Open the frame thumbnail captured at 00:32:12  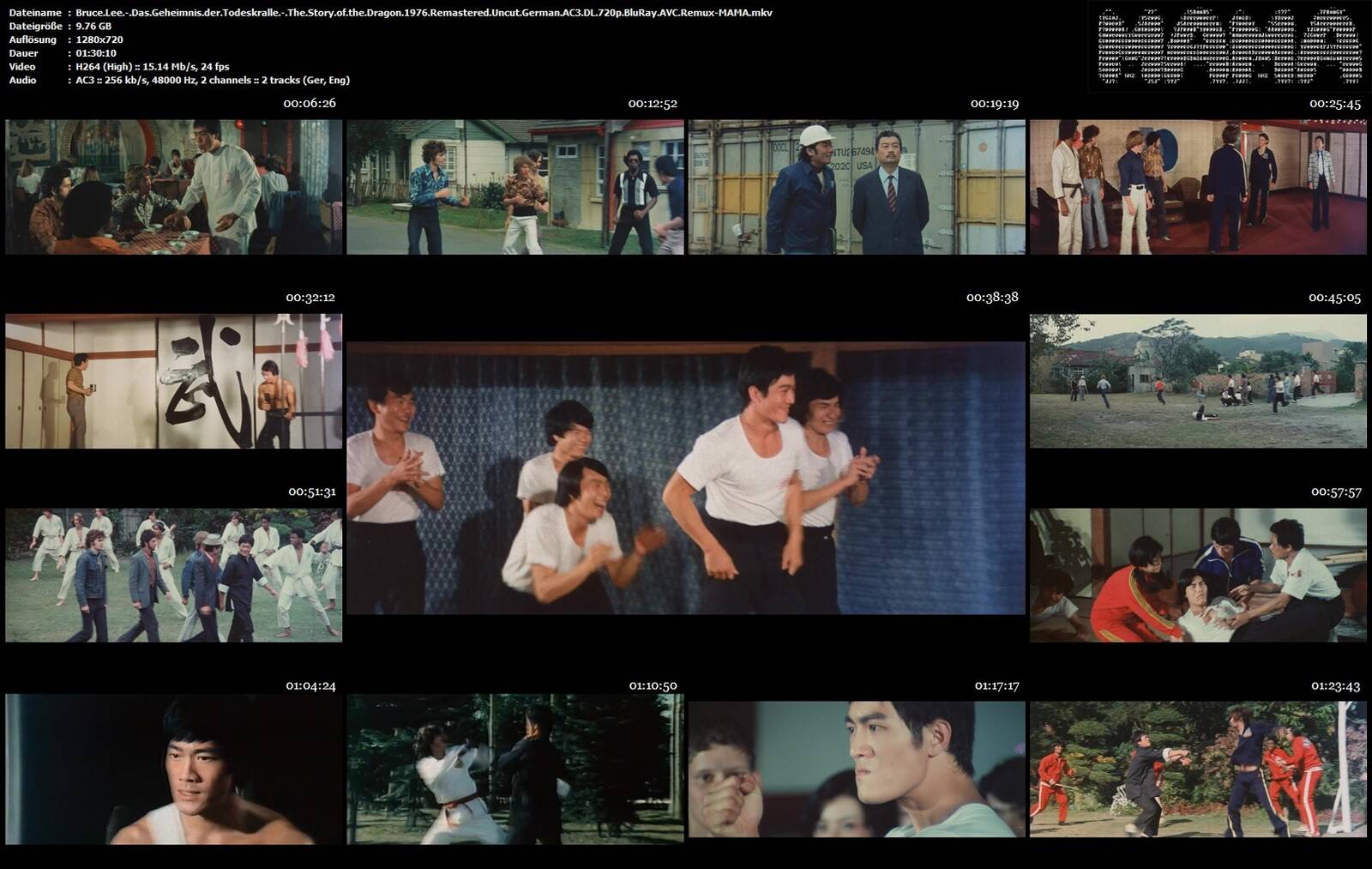[x=173, y=381]
